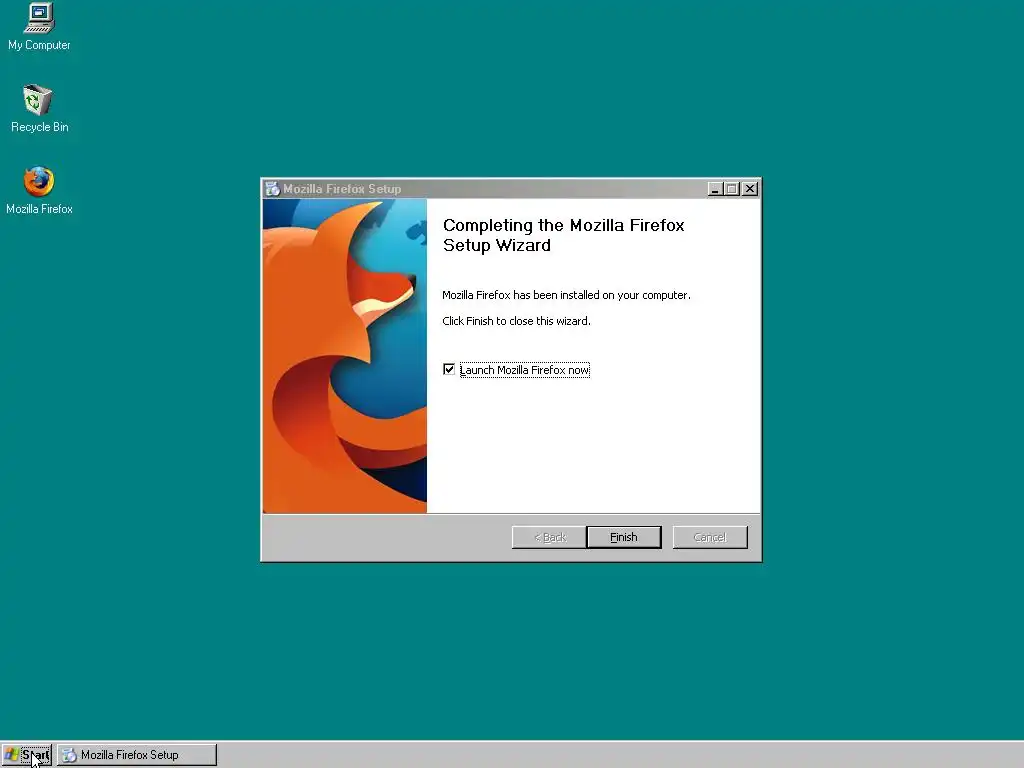The width and height of the screenshot is (1024, 768).
Task: Click 'Mozilla Firefox has been installed' text
Action: point(566,295)
